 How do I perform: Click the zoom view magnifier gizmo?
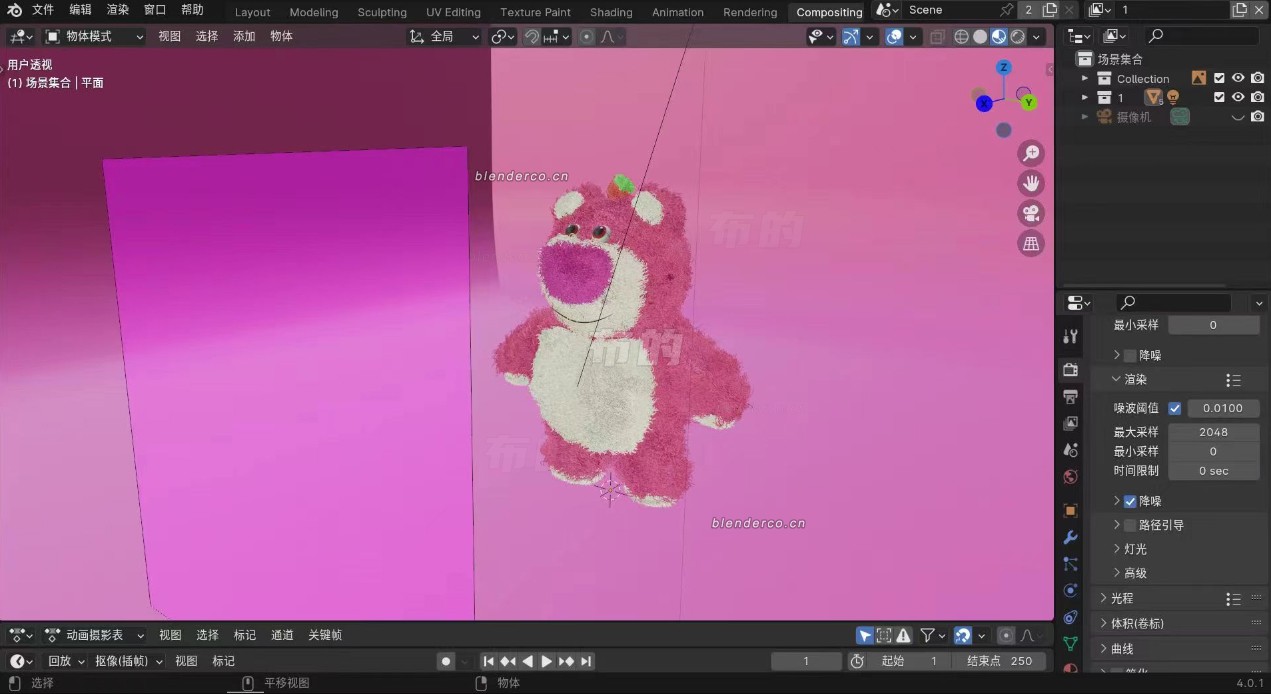tap(1031, 153)
